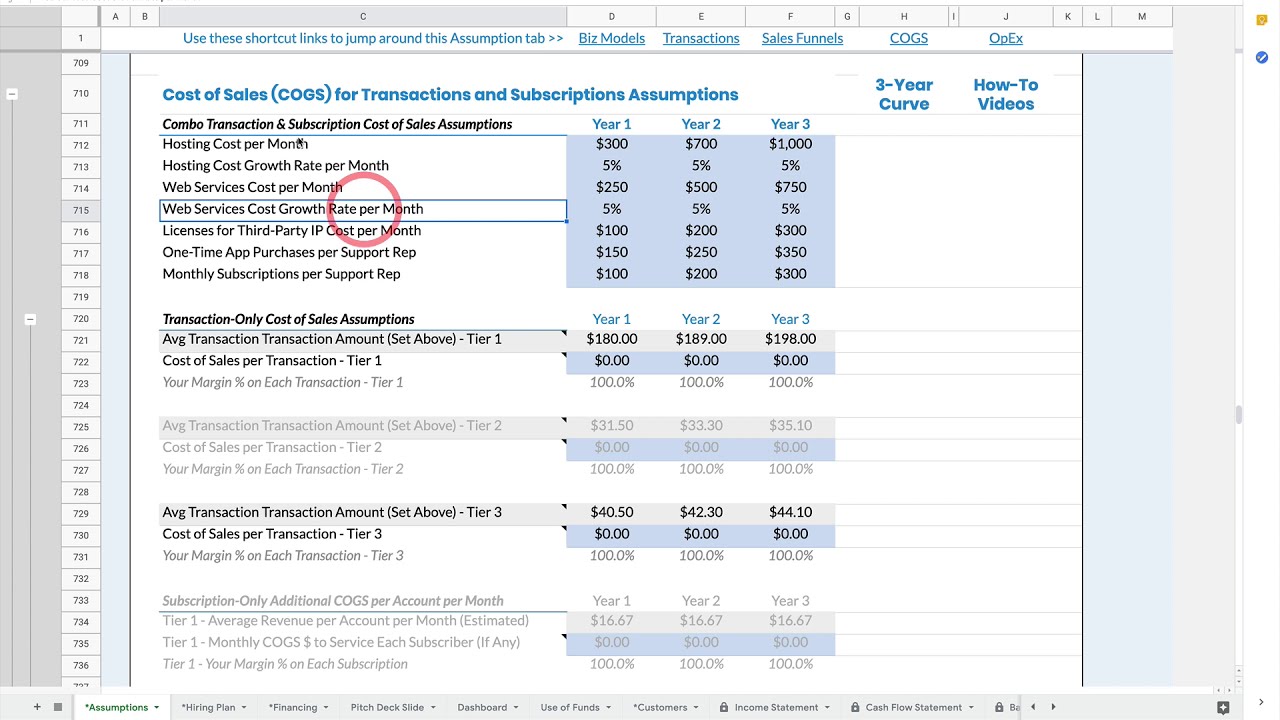1280x720 pixels.
Task: Jump to COGS section link
Action: point(909,38)
